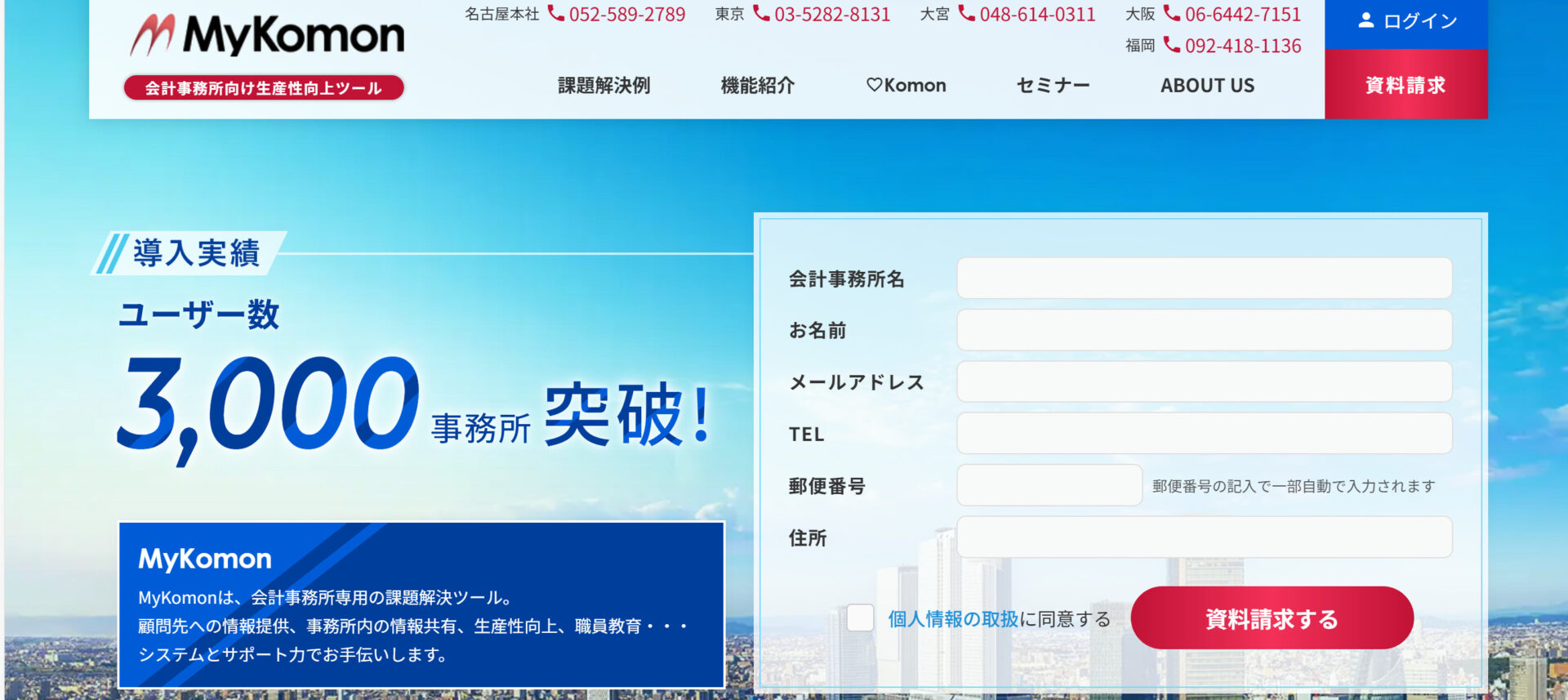Focus the TEL input field
This screenshot has height=700, width=1568.
[1204, 433]
